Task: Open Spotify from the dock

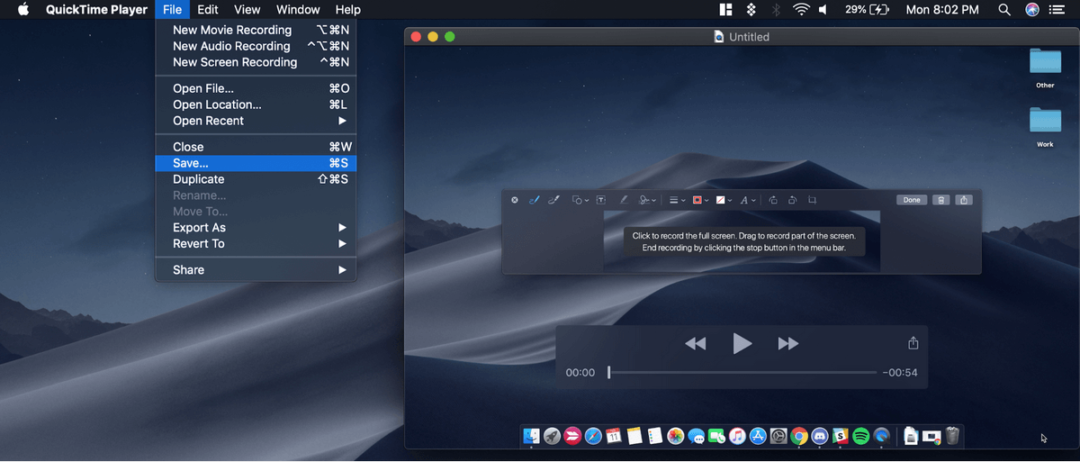Action: [x=860, y=436]
